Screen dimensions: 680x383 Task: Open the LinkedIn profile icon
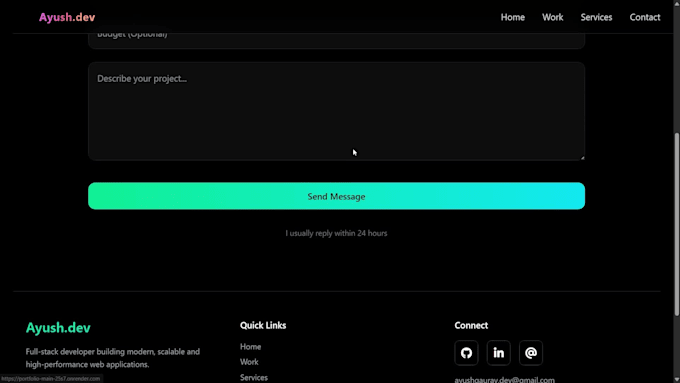coord(498,353)
